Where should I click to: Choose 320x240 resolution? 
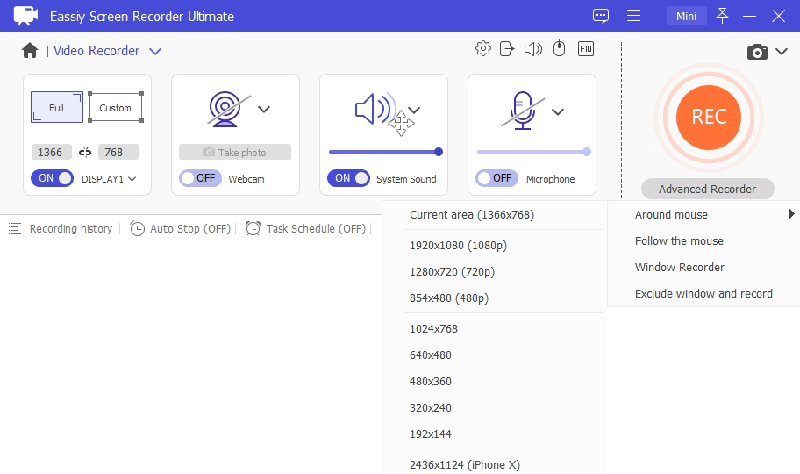click(x=431, y=408)
